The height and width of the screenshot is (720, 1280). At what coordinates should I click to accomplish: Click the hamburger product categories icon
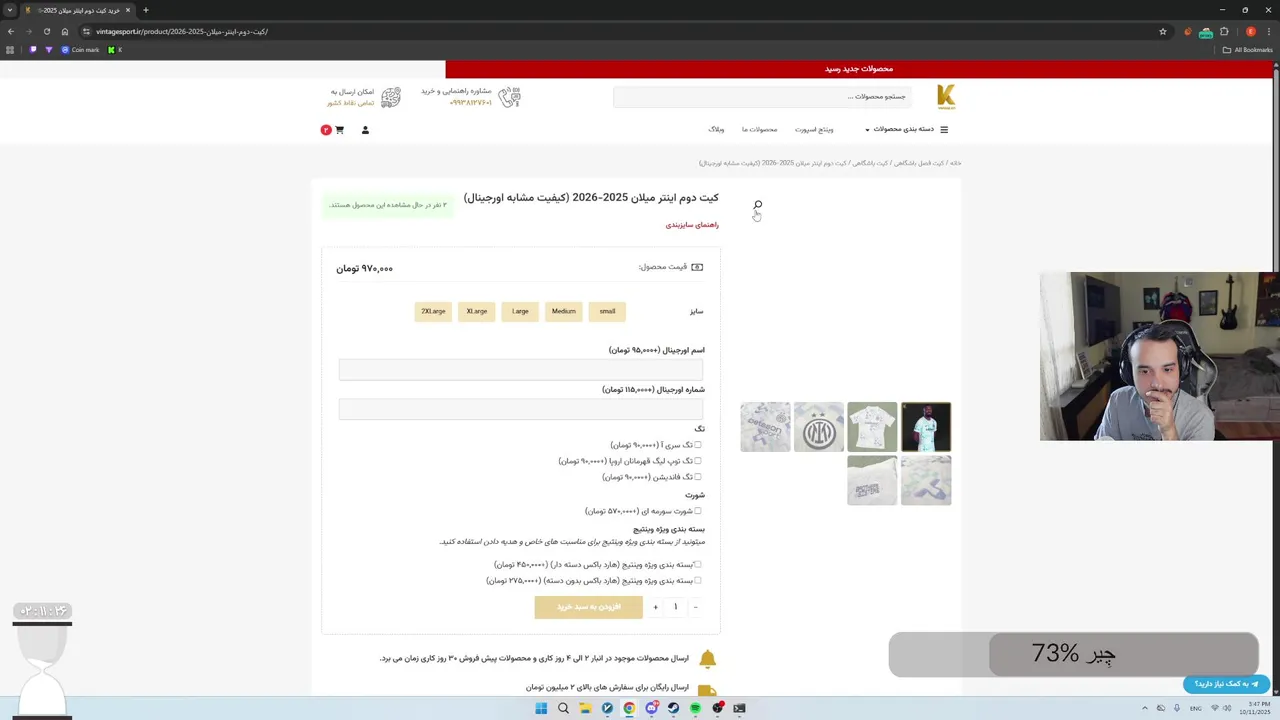click(x=944, y=129)
